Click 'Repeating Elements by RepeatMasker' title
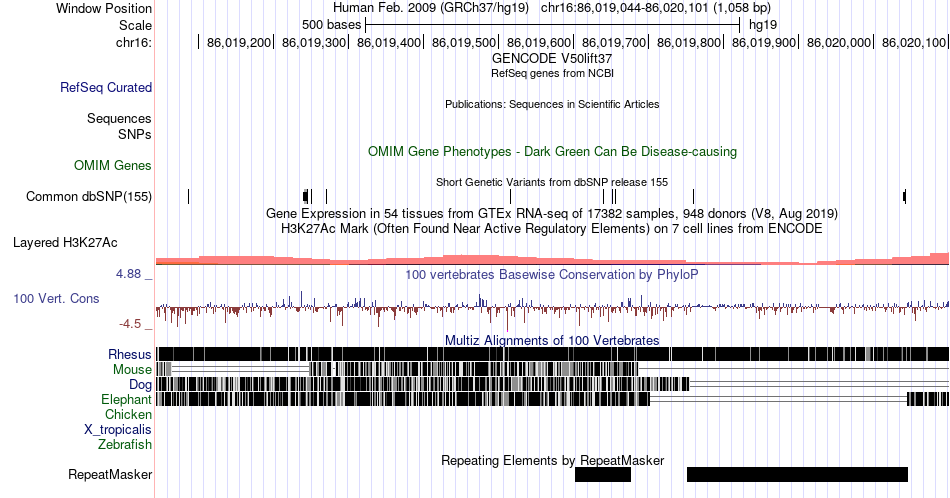The width and height of the screenshot is (950, 498). click(552, 460)
